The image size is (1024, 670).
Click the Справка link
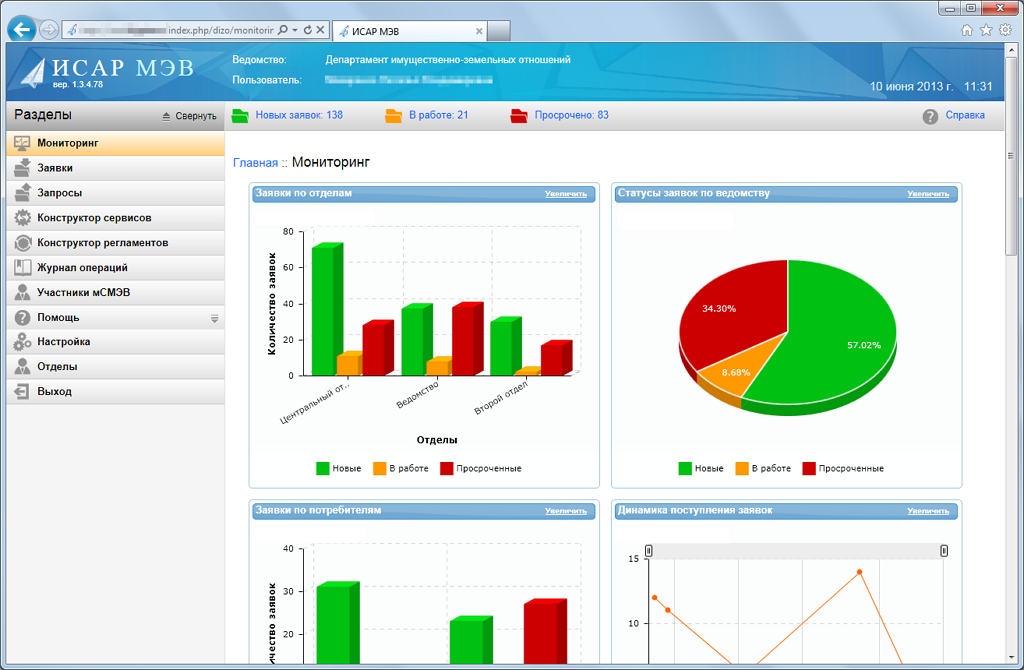click(965, 115)
